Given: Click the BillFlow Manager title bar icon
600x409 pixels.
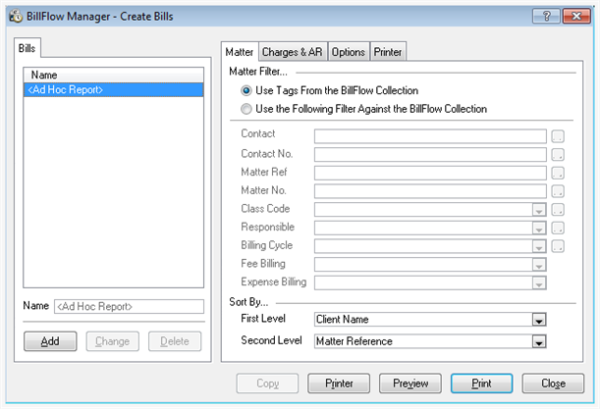Looking at the screenshot, I should [15, 16].
